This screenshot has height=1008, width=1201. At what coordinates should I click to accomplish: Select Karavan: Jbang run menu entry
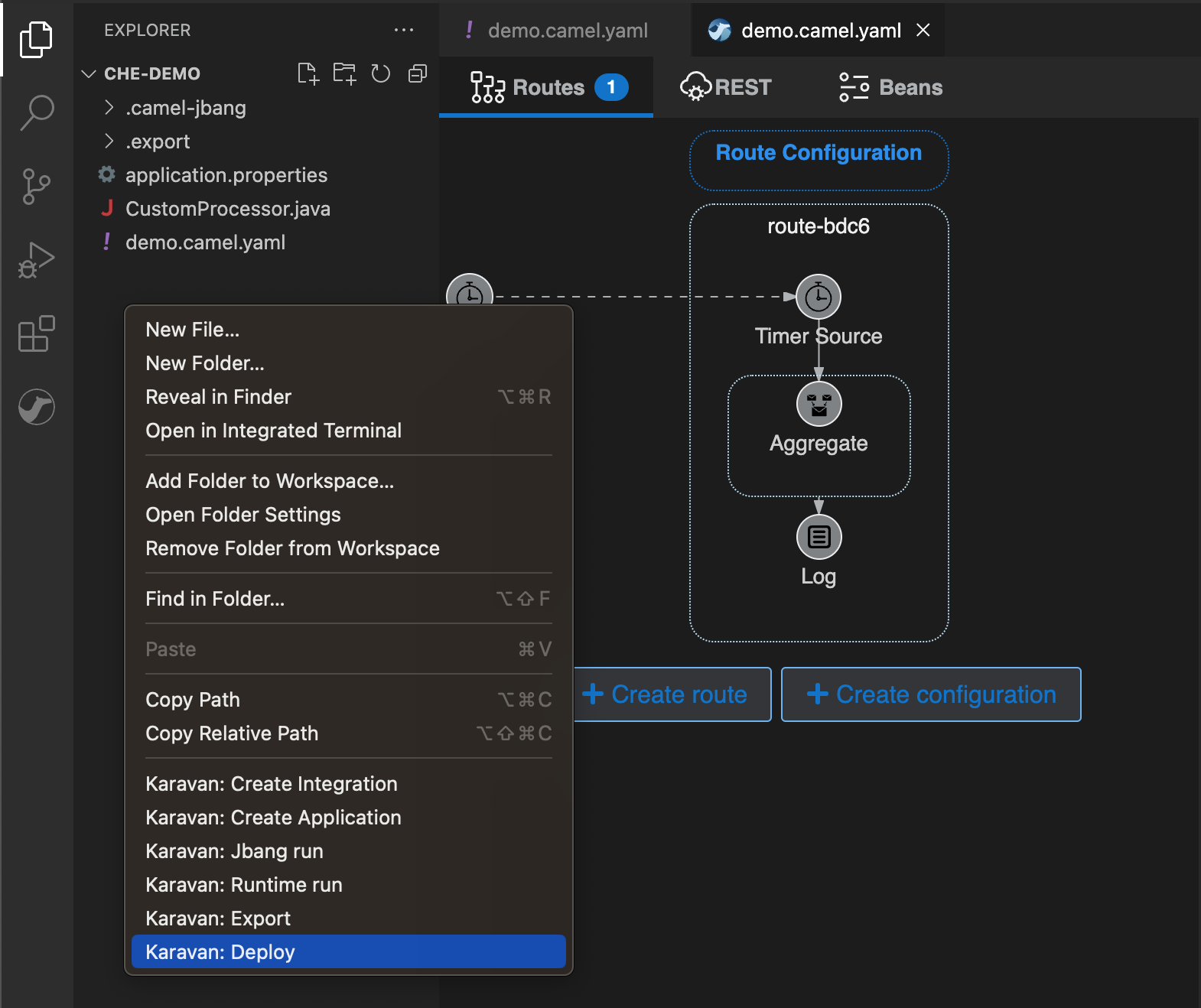(234, 850)
